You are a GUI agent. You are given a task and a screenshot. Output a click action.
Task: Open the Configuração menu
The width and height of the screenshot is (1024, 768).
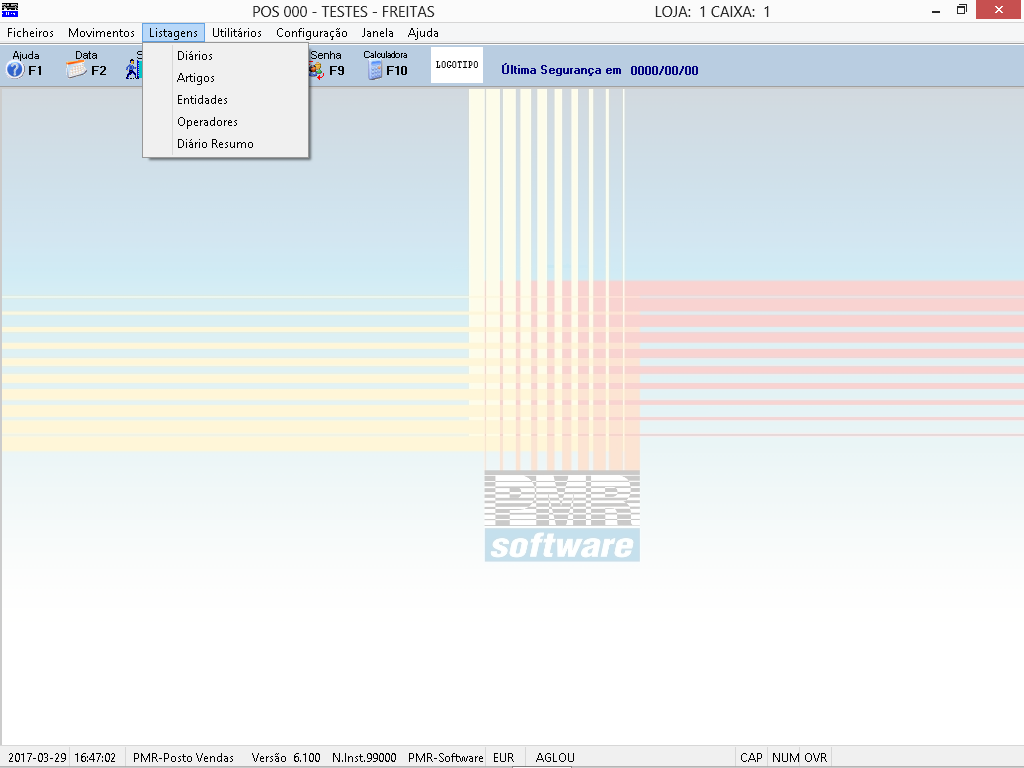312,33
